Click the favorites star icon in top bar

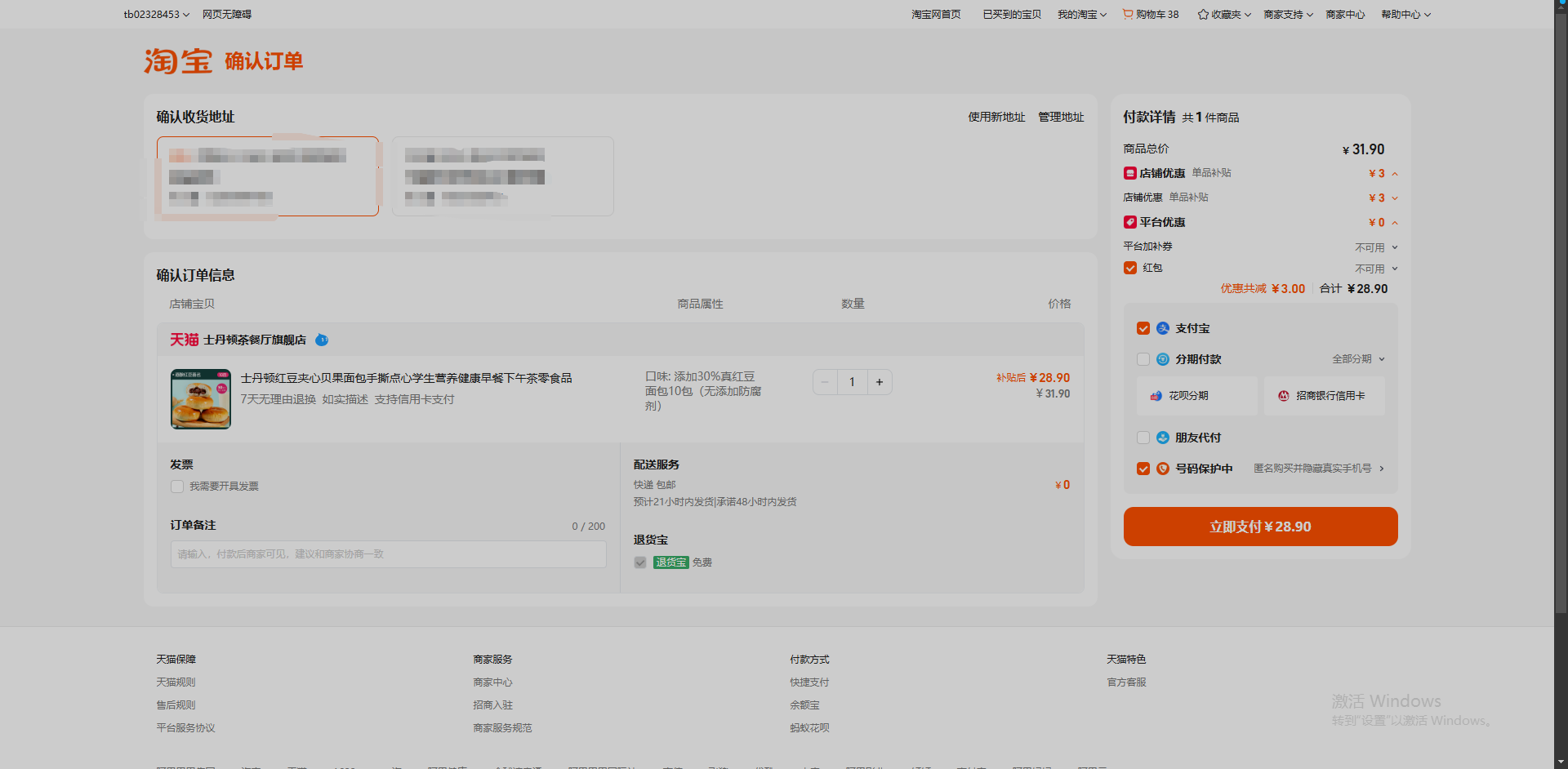pyautogui.click(x=1203, y=14)
